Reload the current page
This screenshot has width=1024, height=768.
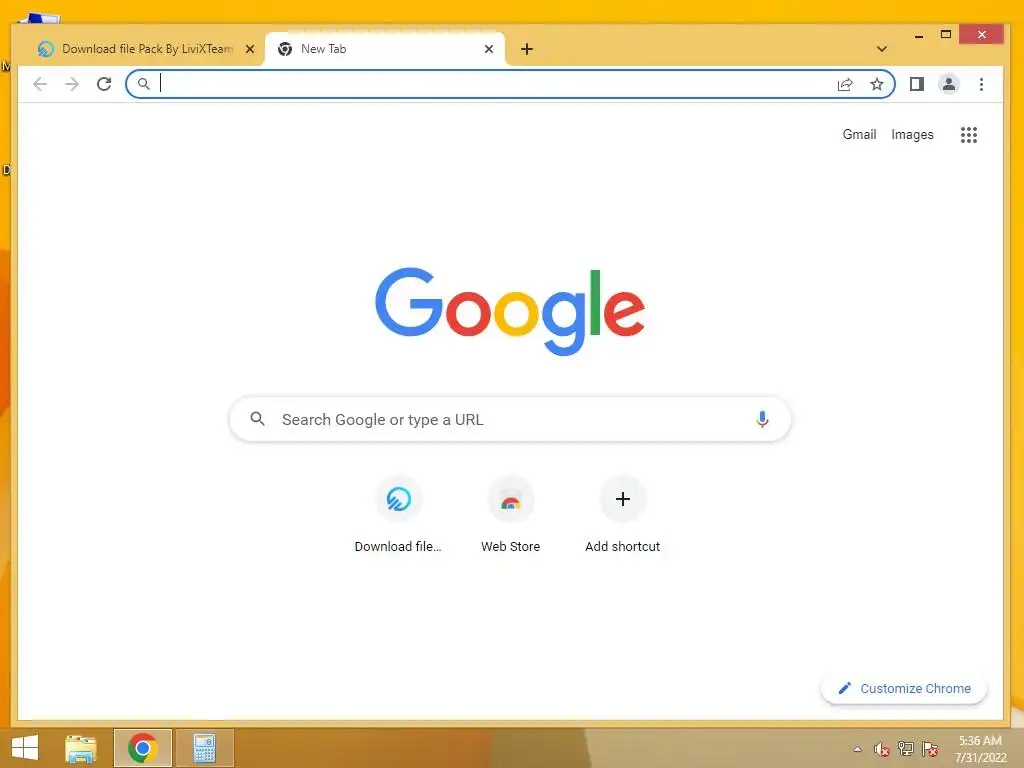[x=104, y=84]
